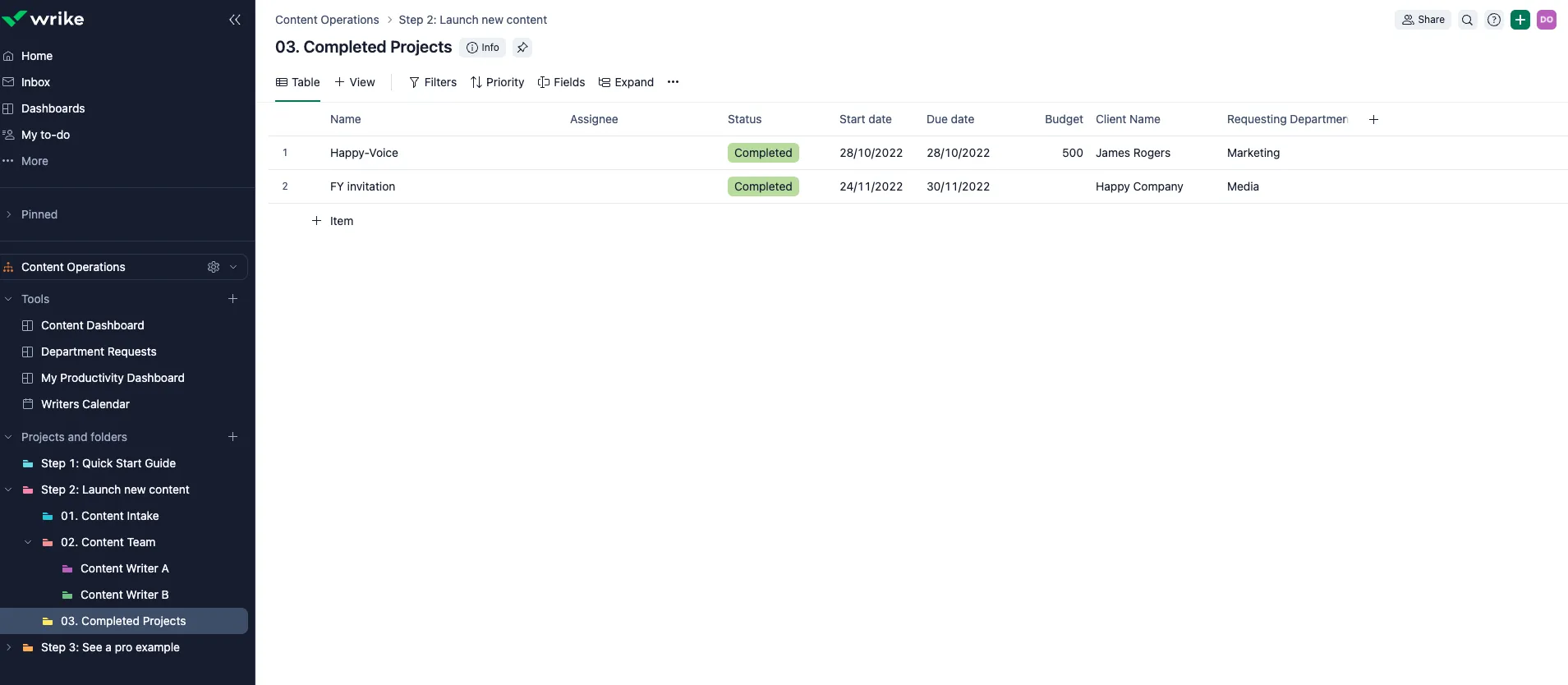This screenshot has height=685, width=1568.
Task: Add new project or folder plus icon
Action: click(233, 437)
